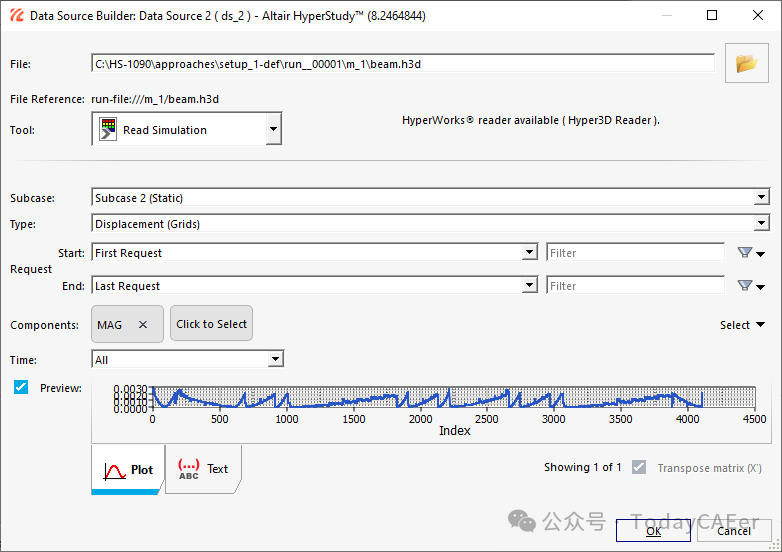
Task: Click the File path input field
Action: [403, 64]
